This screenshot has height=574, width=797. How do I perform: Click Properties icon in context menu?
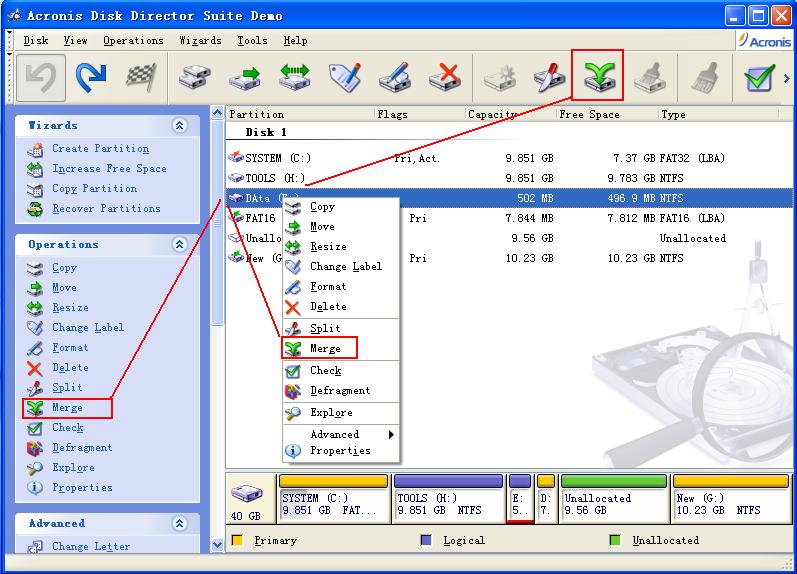(293, 451)
